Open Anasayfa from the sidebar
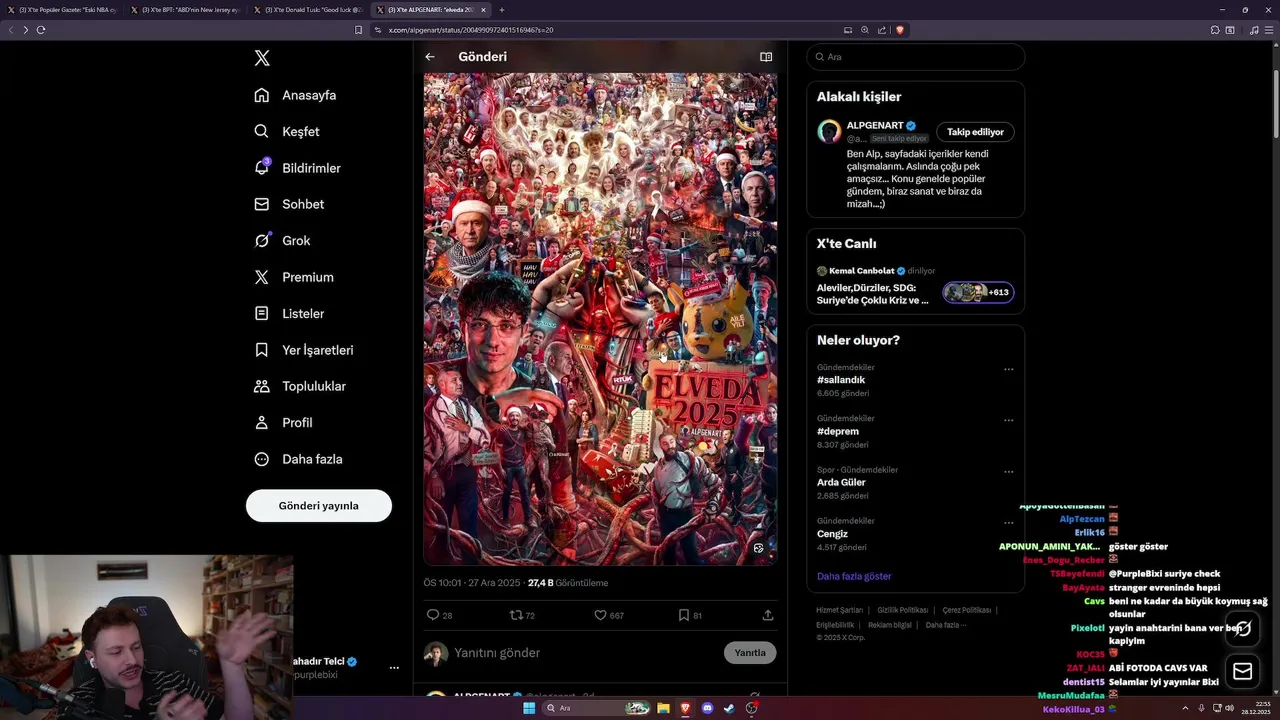Screen dimensions: 1280x720 tap(295, 95)
